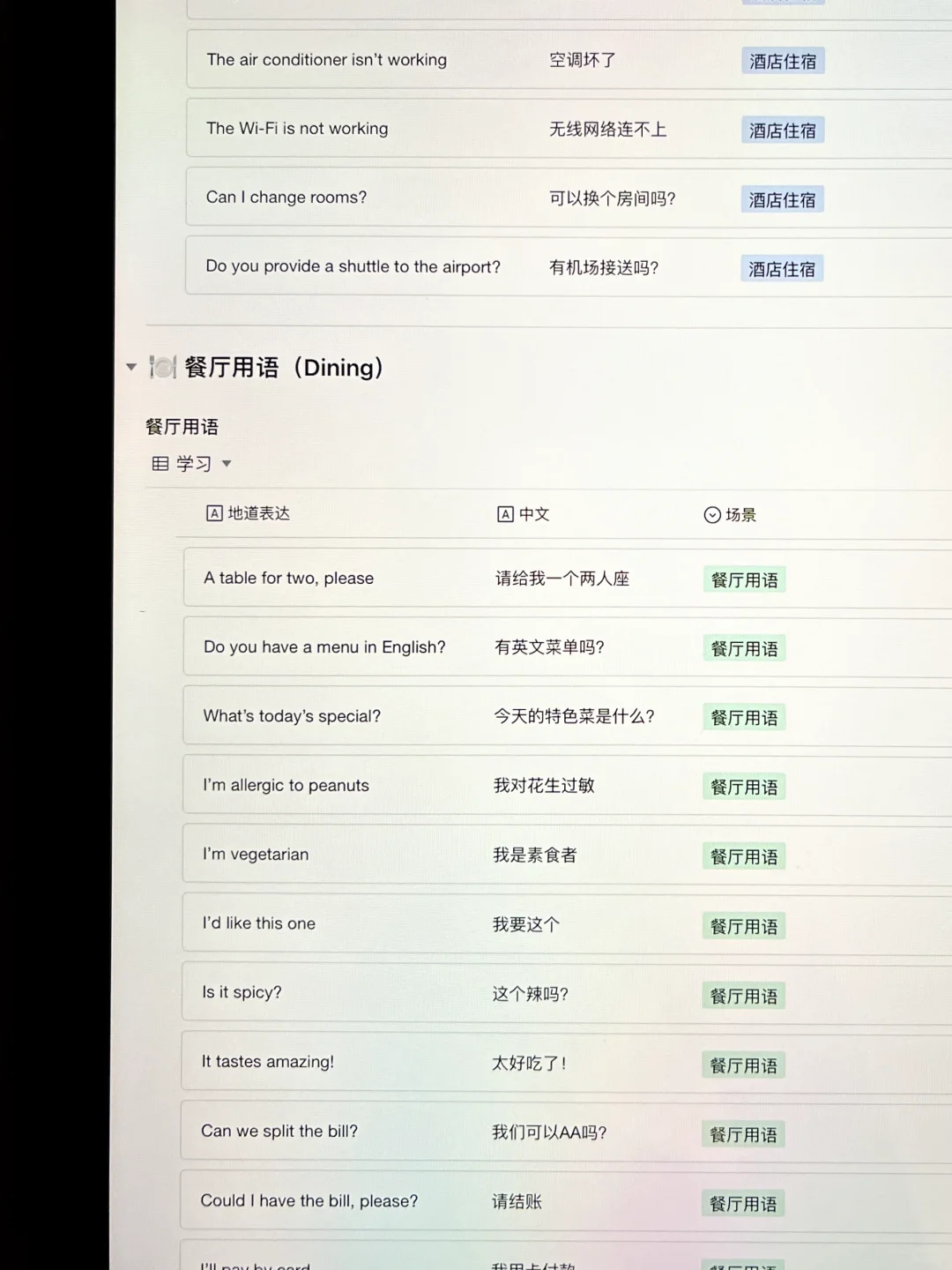Screen dimensions: 952x1270
Task: Open the 场景 column header menu
Action: (741, 514)
